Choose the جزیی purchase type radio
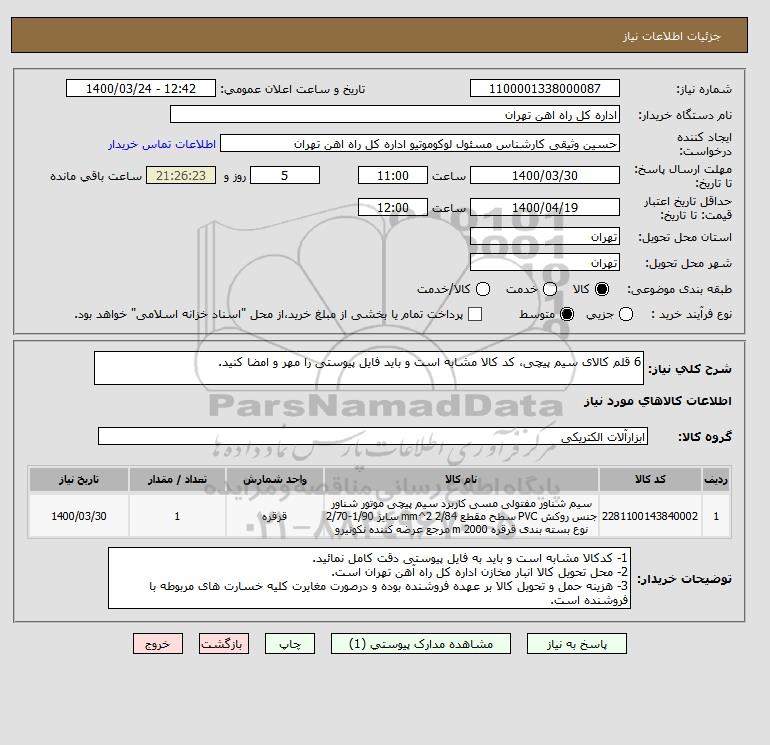 pyautogui.click(x=626, y=314)
